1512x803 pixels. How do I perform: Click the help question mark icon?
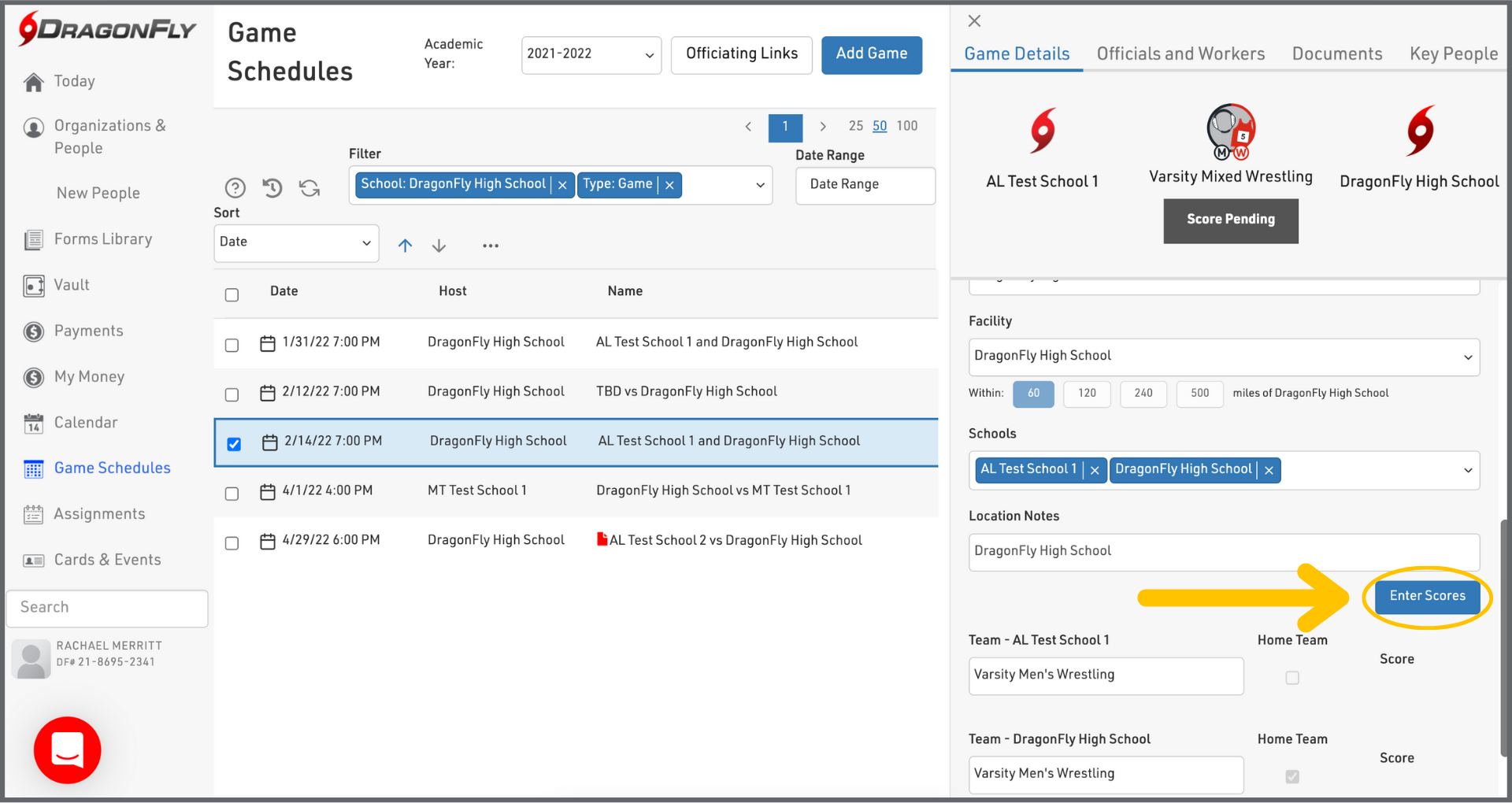click(x=235, y=187)
